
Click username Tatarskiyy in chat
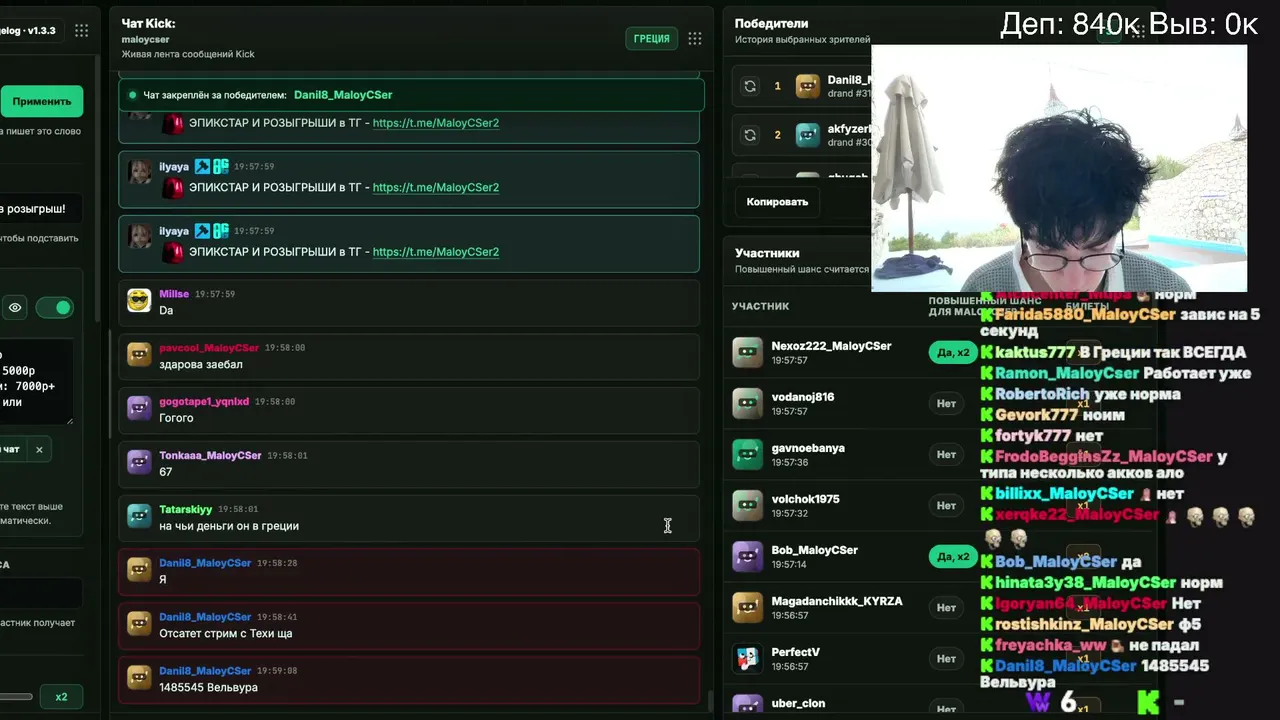coord(186,510)
